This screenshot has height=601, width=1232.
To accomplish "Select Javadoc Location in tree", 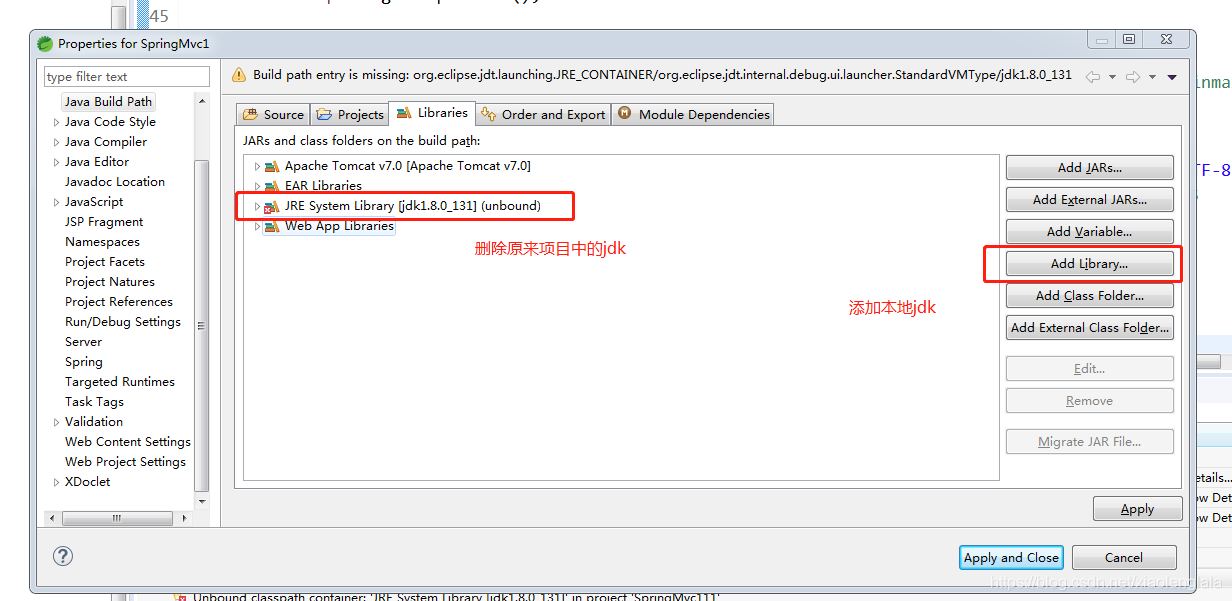I will pos(115,182).
